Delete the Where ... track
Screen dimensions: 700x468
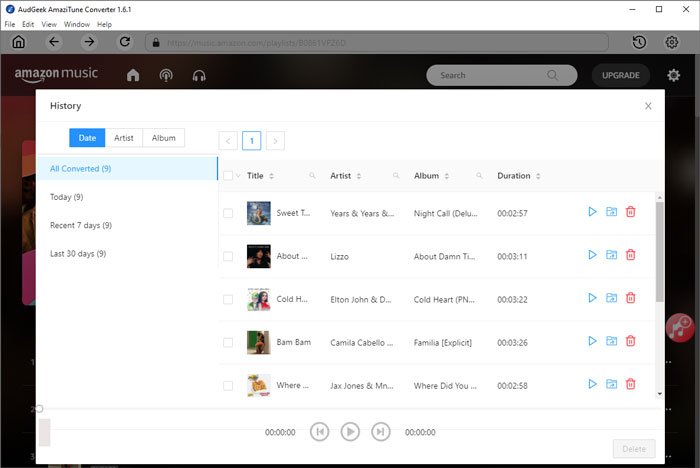coord(630,384)
